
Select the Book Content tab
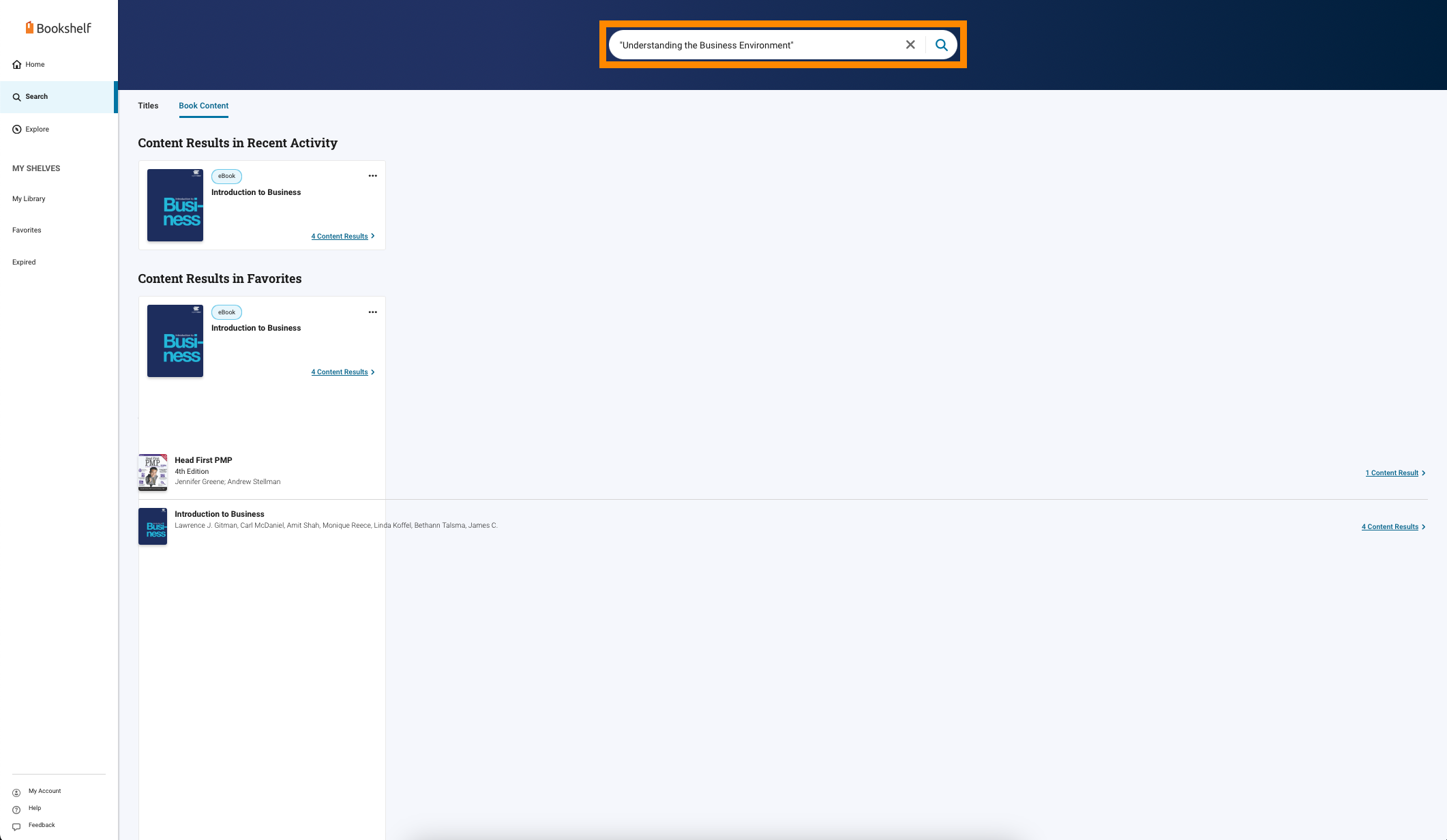[203, 106]
